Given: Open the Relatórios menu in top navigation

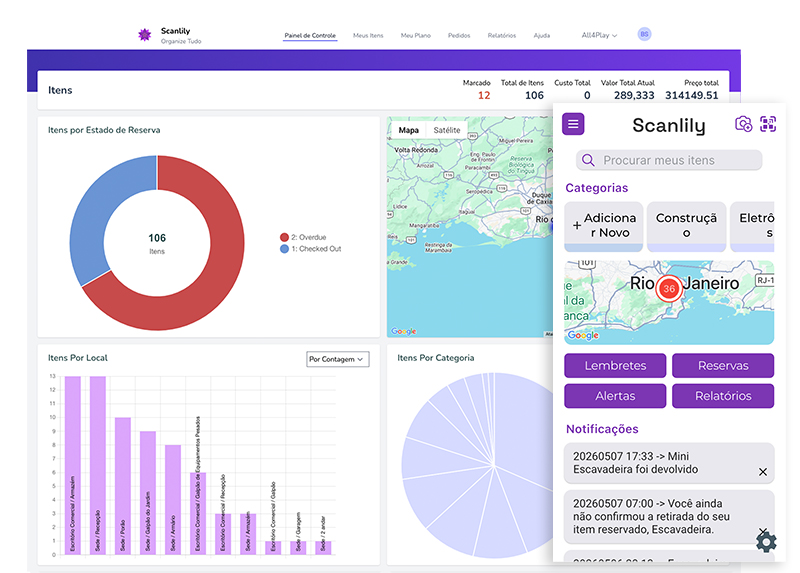Looking at the screenshot, I should [502, 35].
